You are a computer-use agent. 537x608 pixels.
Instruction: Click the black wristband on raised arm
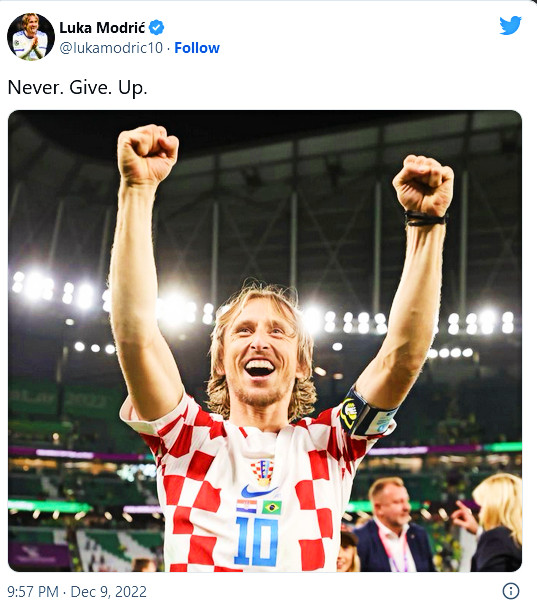pyautogui.click(x=426, y=219)
